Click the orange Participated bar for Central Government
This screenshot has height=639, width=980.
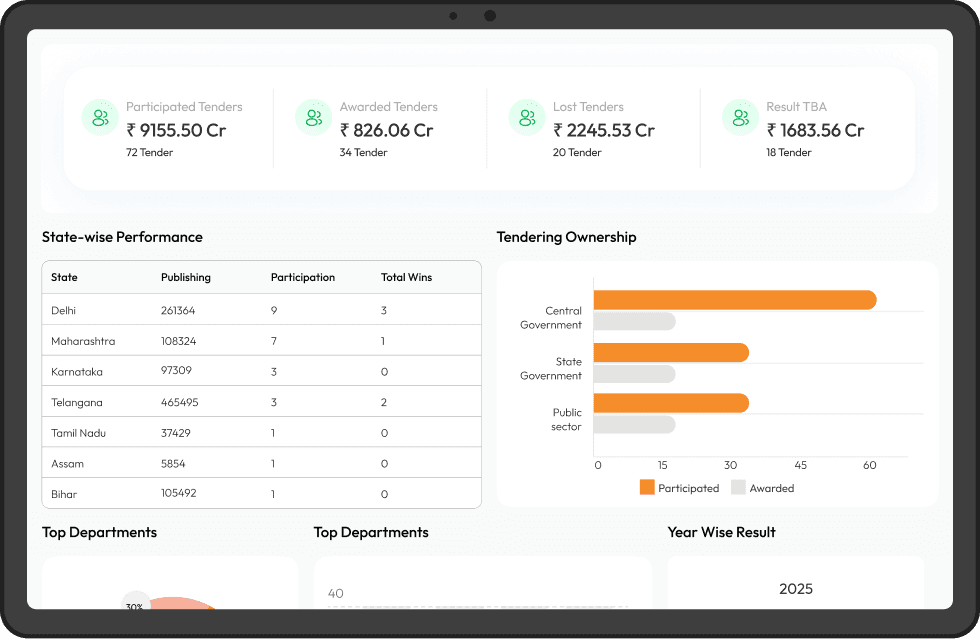click(x=735, y=300)
